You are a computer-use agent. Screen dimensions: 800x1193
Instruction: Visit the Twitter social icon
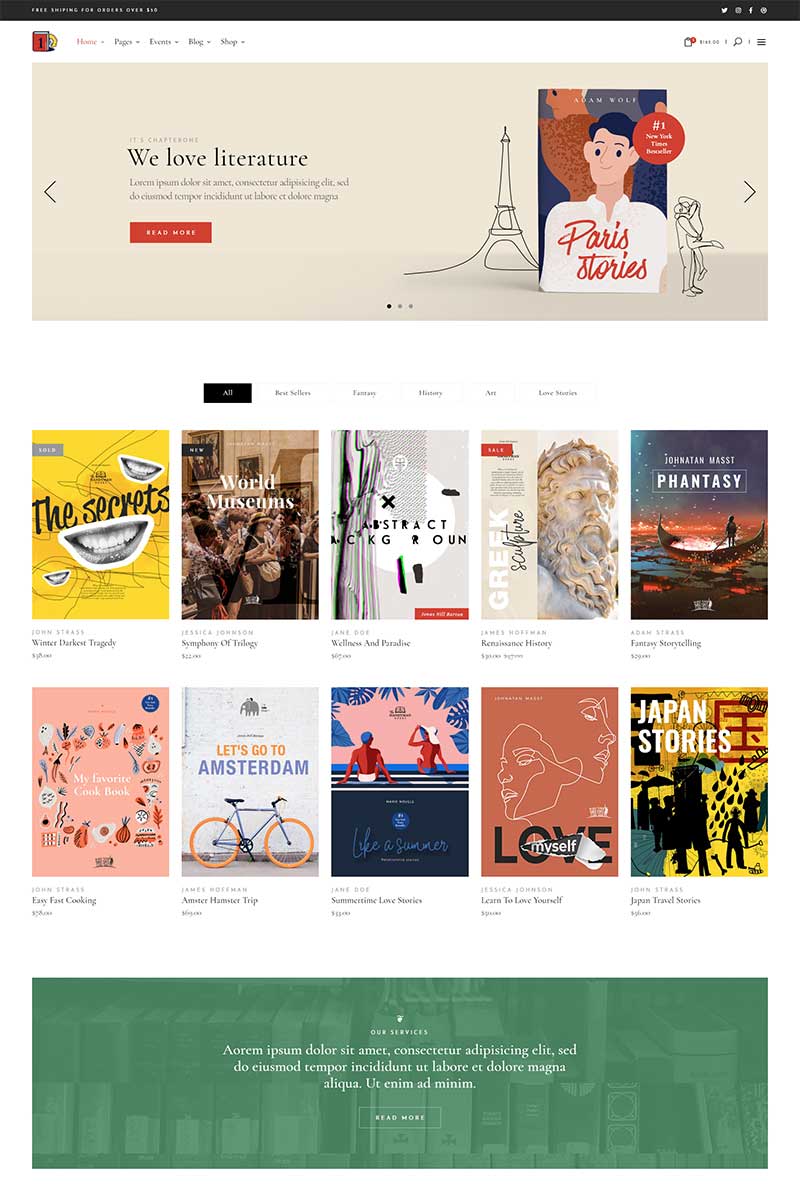pos(724,10)
